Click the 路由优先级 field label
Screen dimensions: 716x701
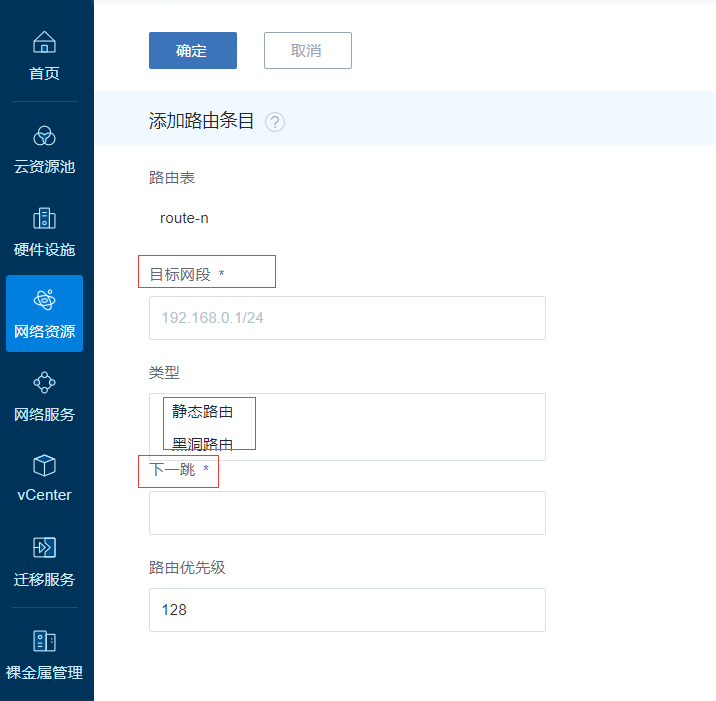pos(187,568)
